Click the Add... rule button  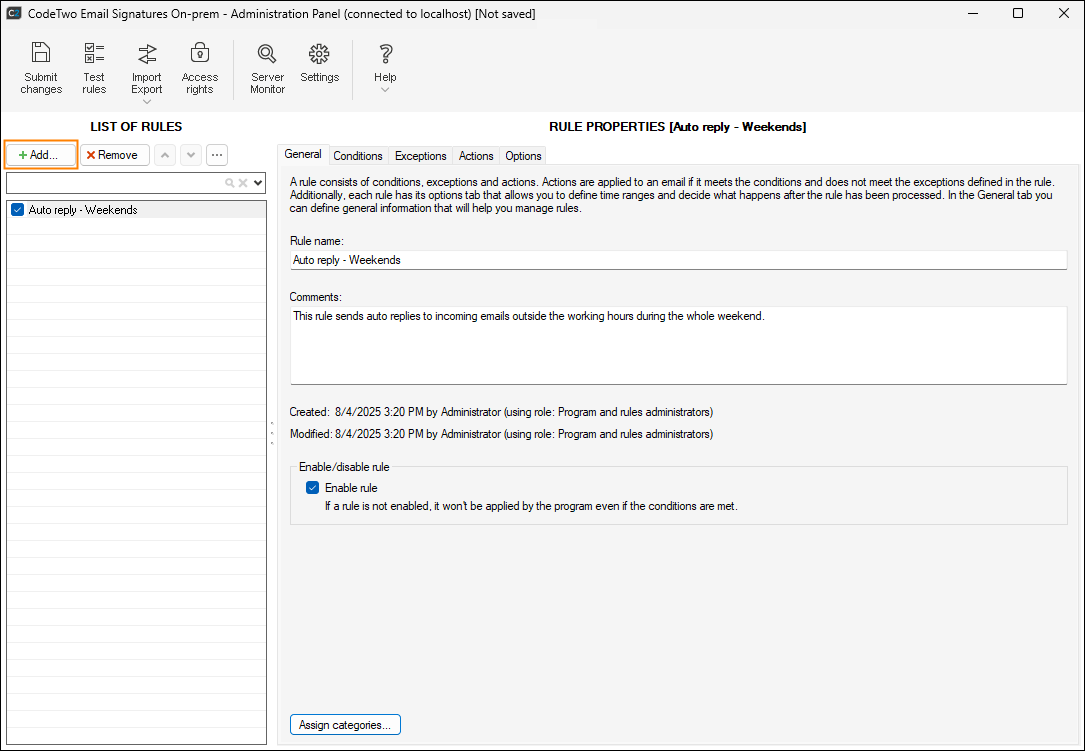pos(41,155)
